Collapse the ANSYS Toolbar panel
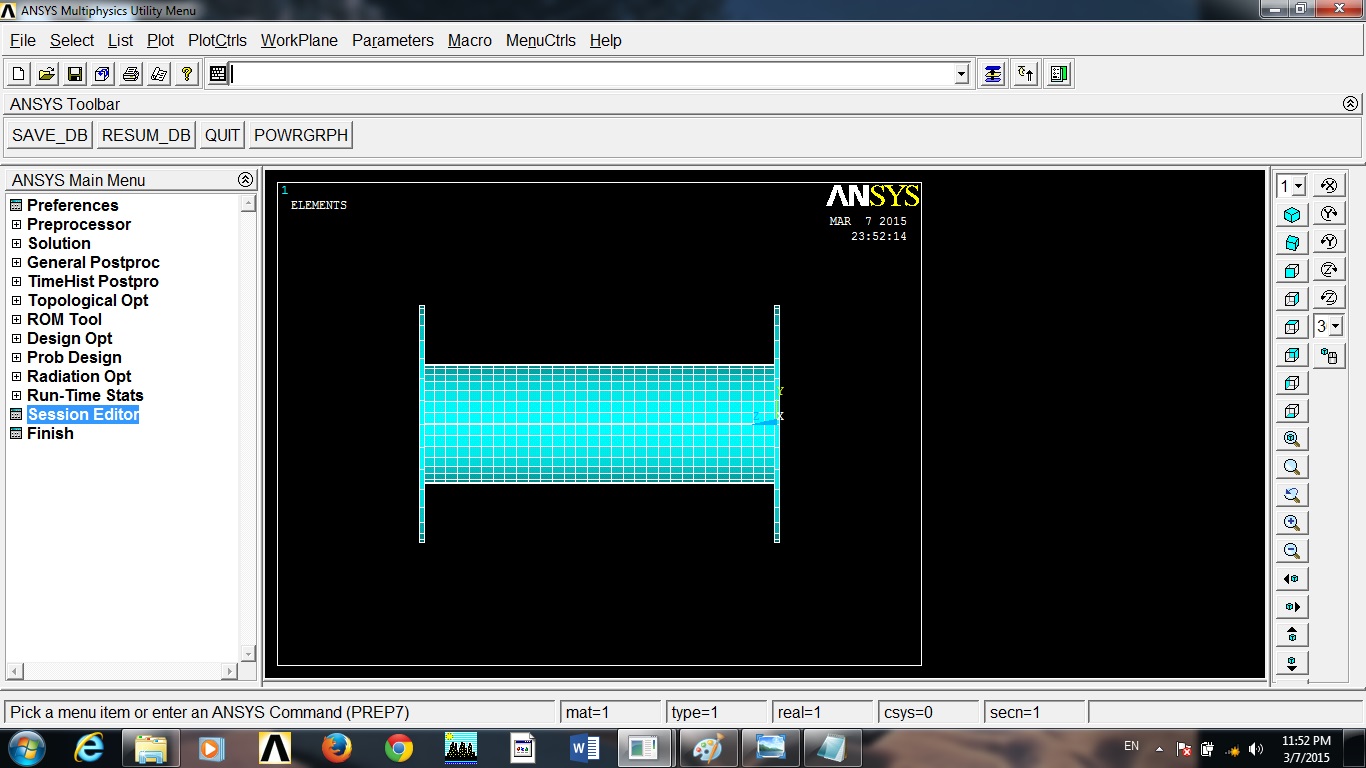Viewport: 1366px width, 768px height. [x=1350, y=104]
